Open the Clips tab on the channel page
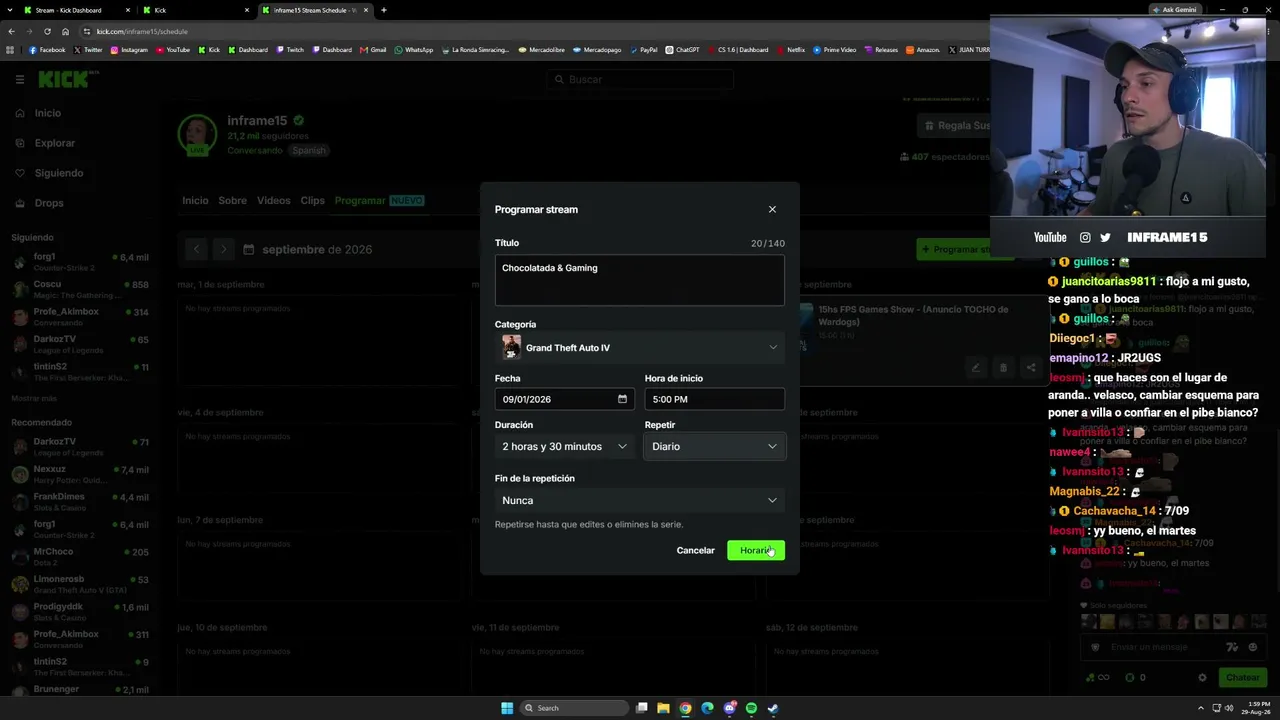This screenshot has height=720, width=1280. (x=313, y=200)
